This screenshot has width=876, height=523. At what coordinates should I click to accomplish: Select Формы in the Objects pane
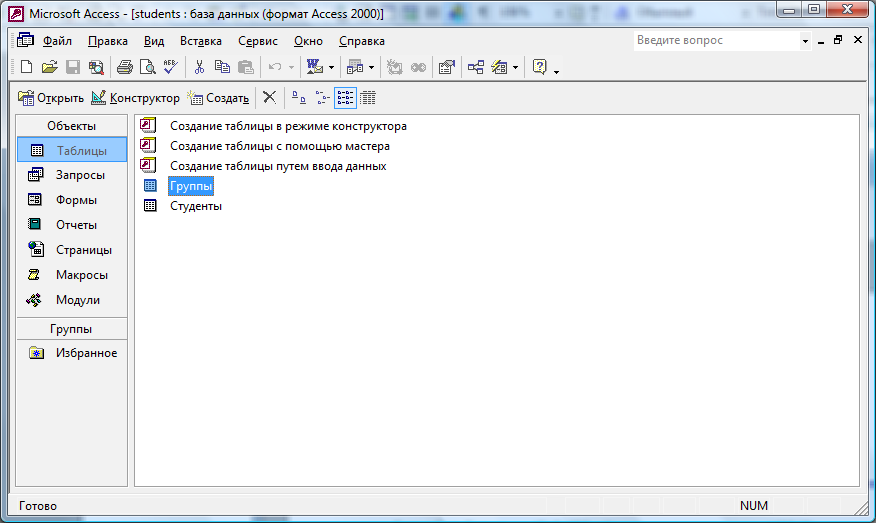click(72, 199)
